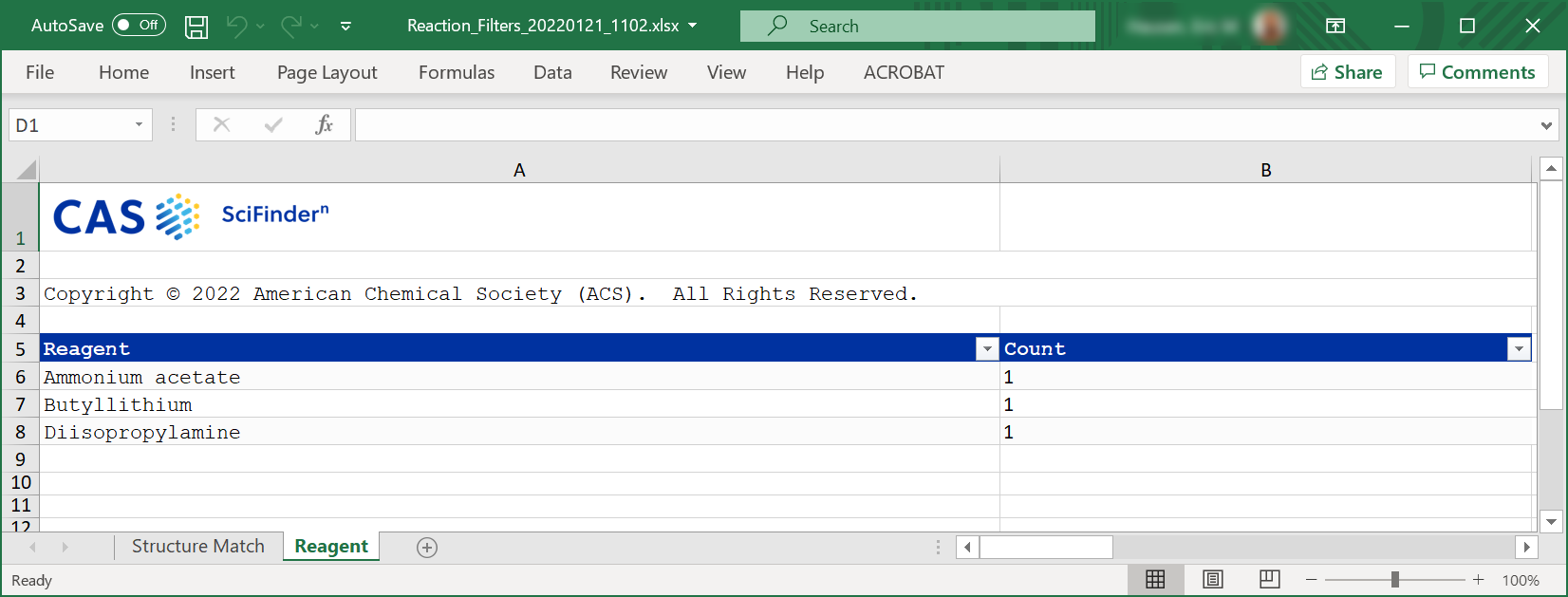Toggle the AutoSave switch
Screen dimensions: 1568x597
pyautogui.click(x=139, y=26)
